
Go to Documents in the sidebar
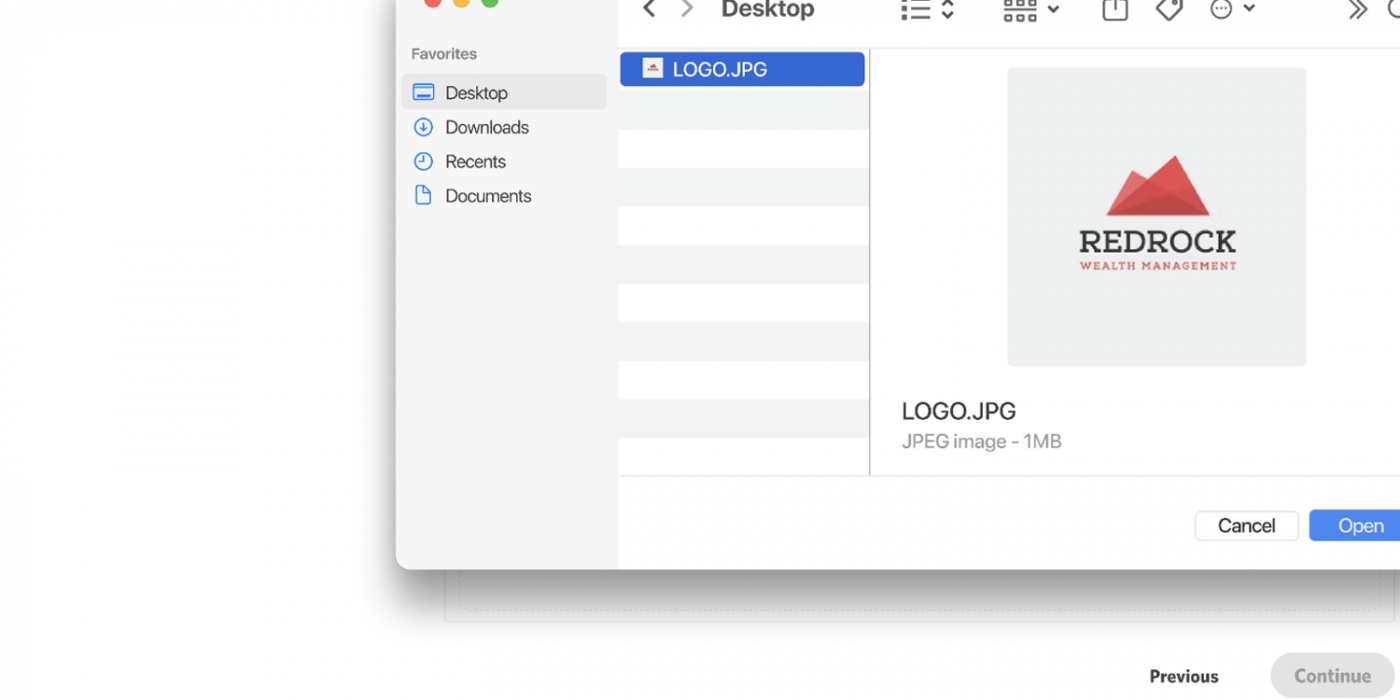488,196
